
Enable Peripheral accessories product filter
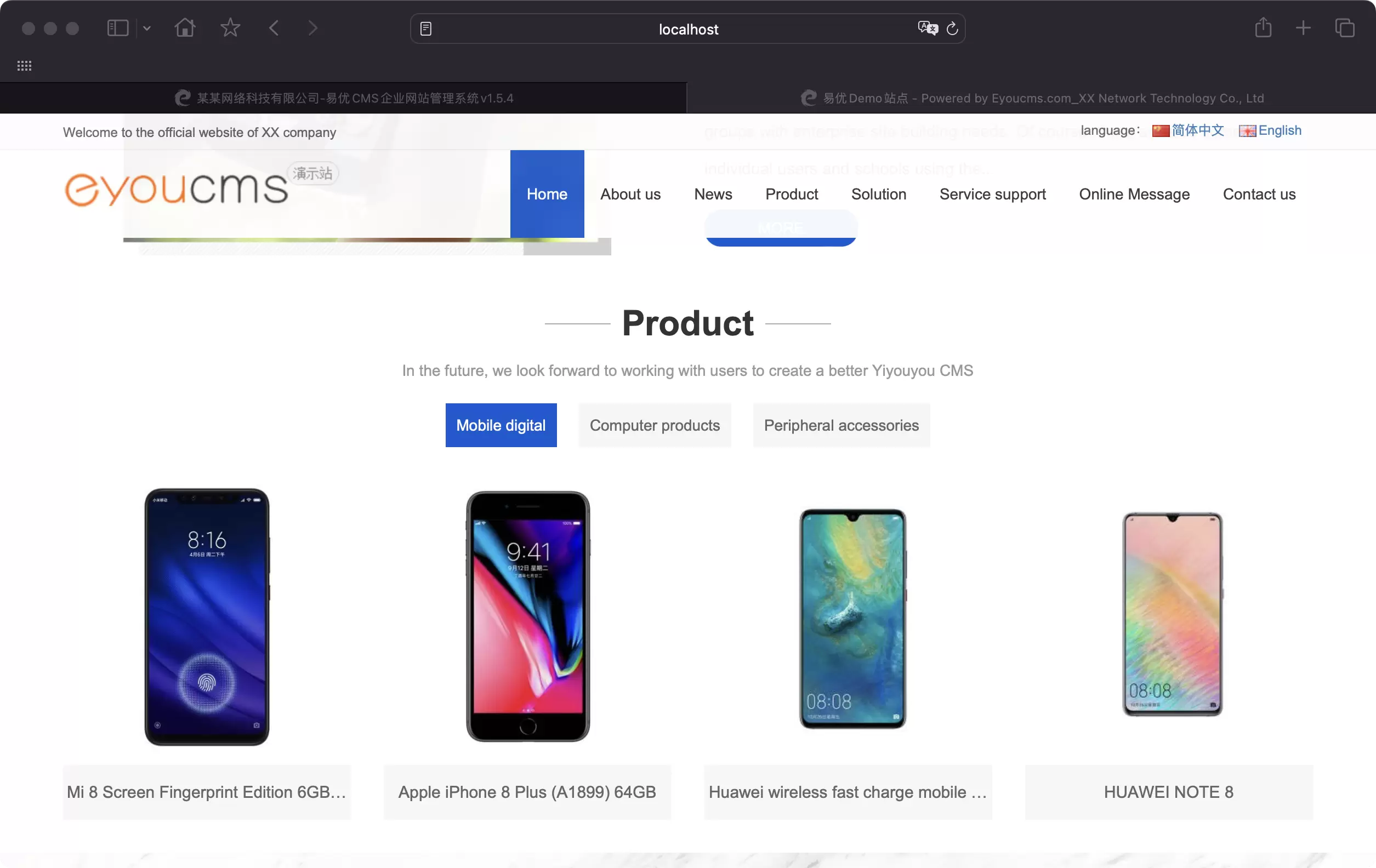pos(841,425)
